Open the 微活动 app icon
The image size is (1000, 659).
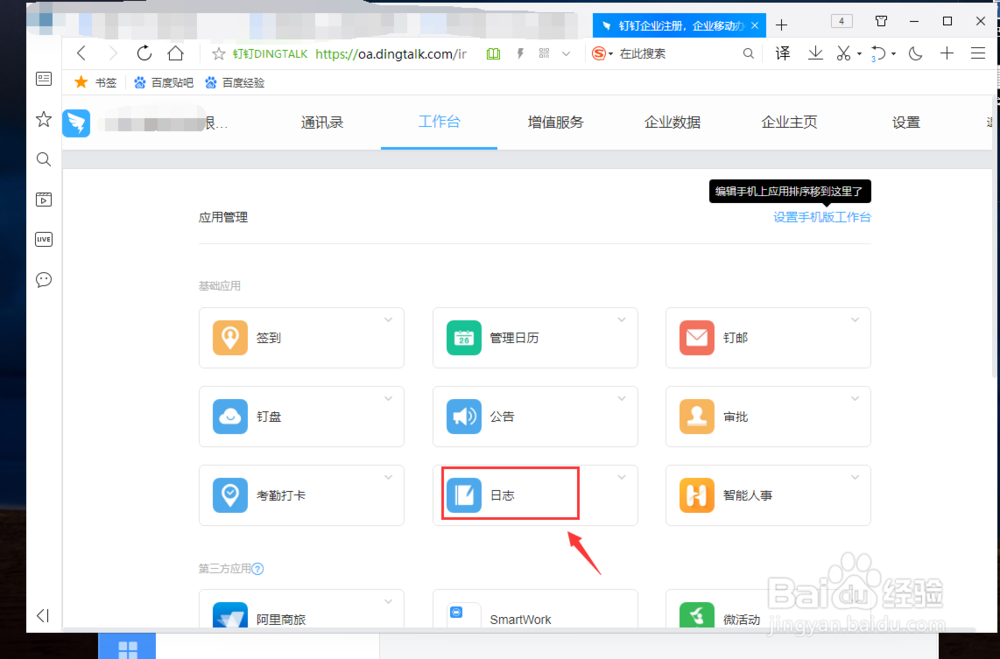tap(696, 616)
